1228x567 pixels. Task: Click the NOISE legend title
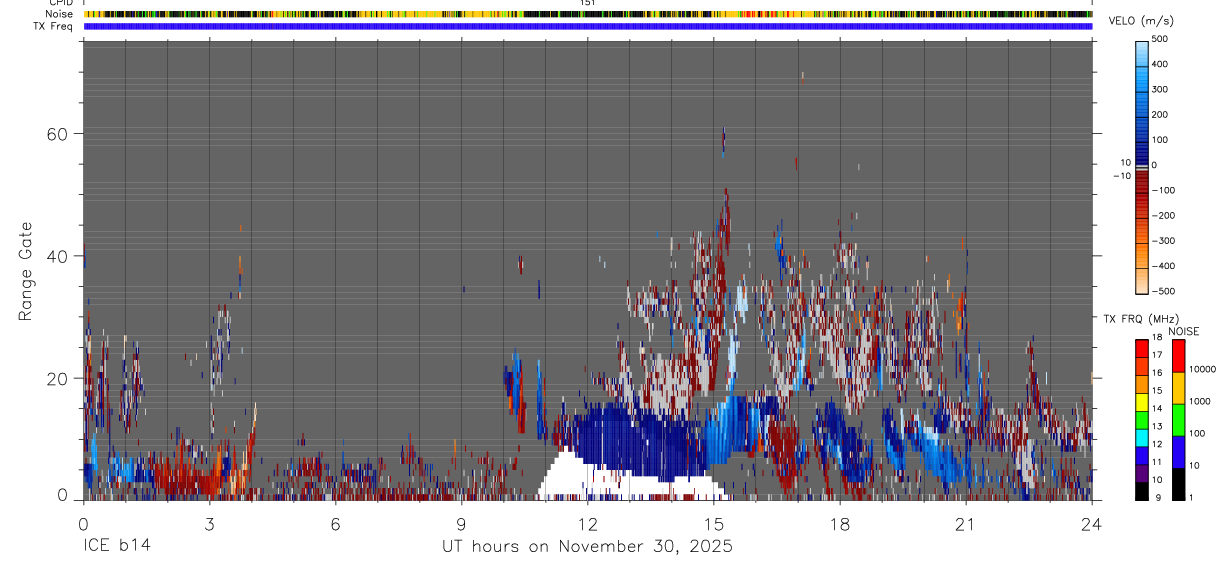1184,331
